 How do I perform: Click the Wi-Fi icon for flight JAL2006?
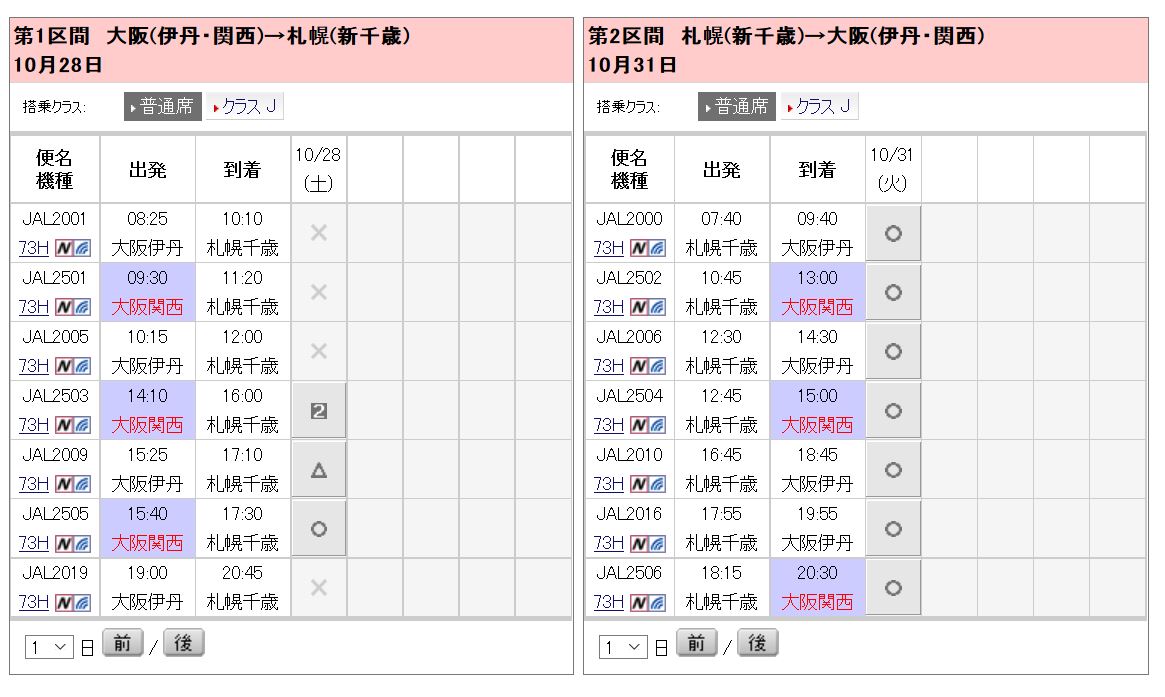657,366
